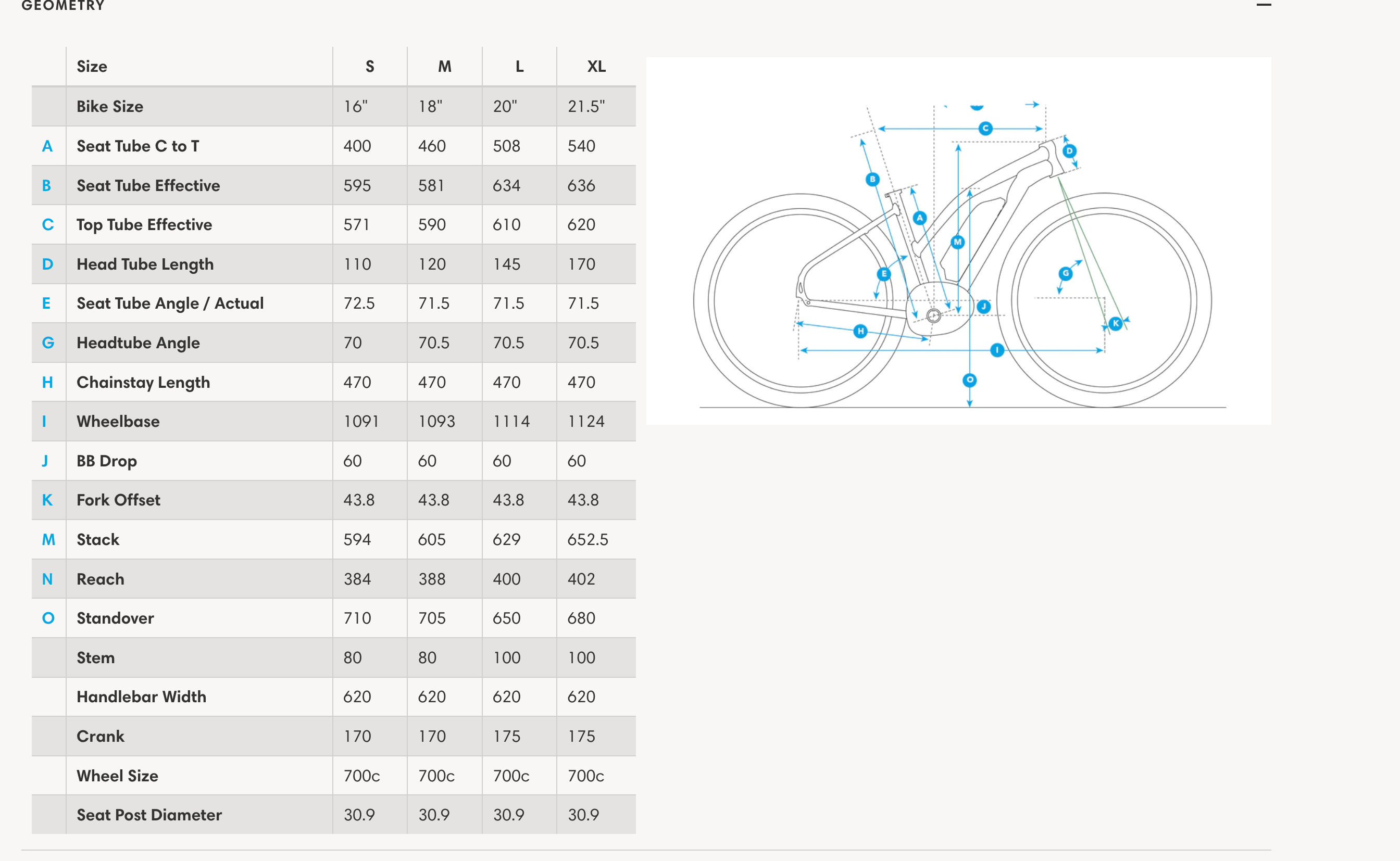1400x861 pixels.
Task: Click the Seat Post Diameter row label
Action: pos(149,815)
